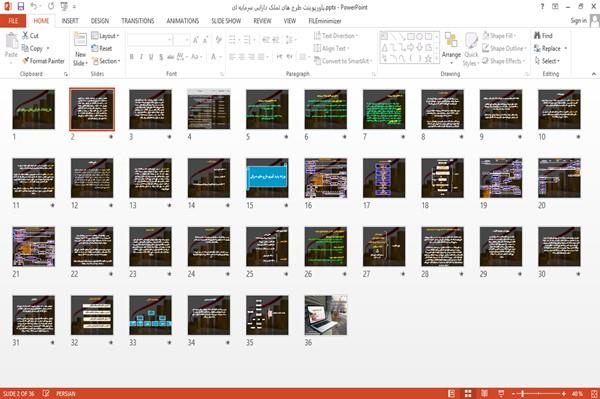Click the Sign in link
Viewport: 600px width, 399px height.
pos(578,21)
